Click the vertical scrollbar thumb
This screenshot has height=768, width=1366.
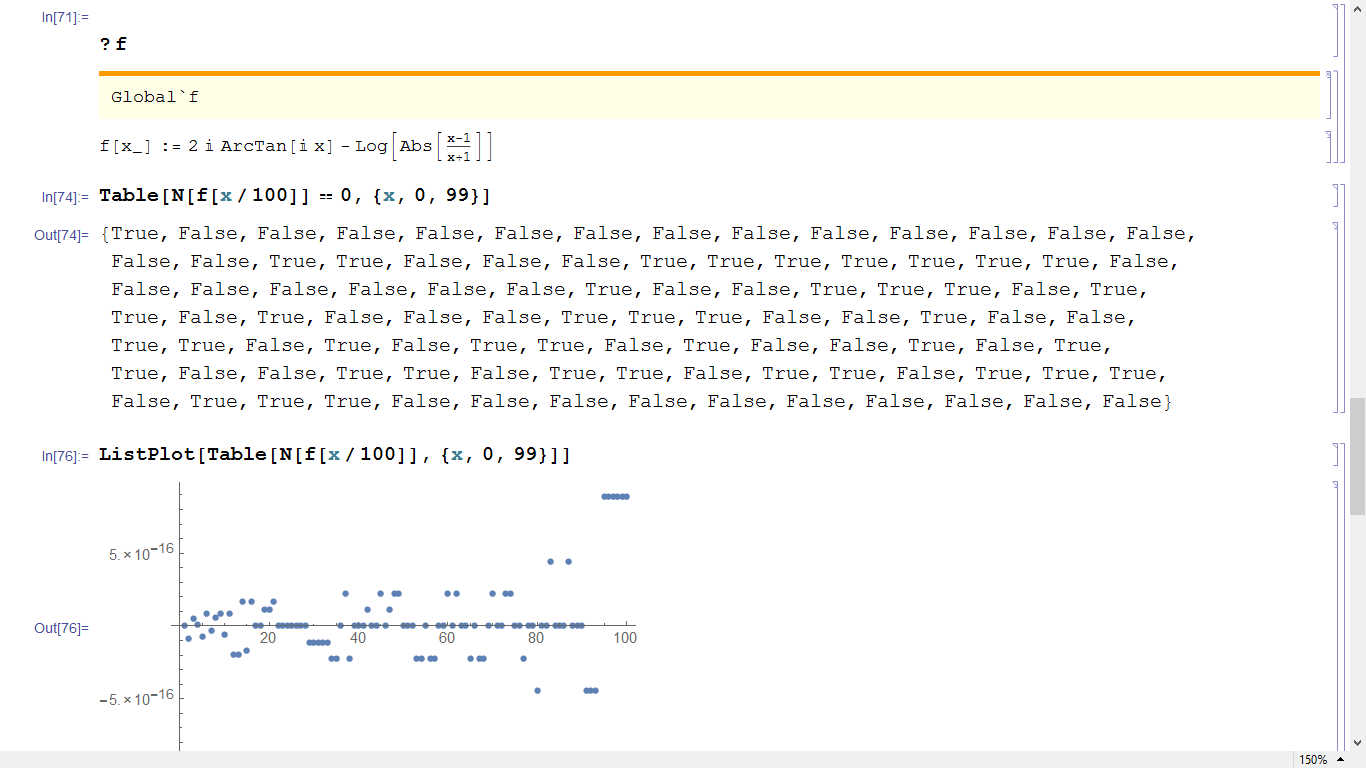pyautogui.click(x=1357, y=455)
